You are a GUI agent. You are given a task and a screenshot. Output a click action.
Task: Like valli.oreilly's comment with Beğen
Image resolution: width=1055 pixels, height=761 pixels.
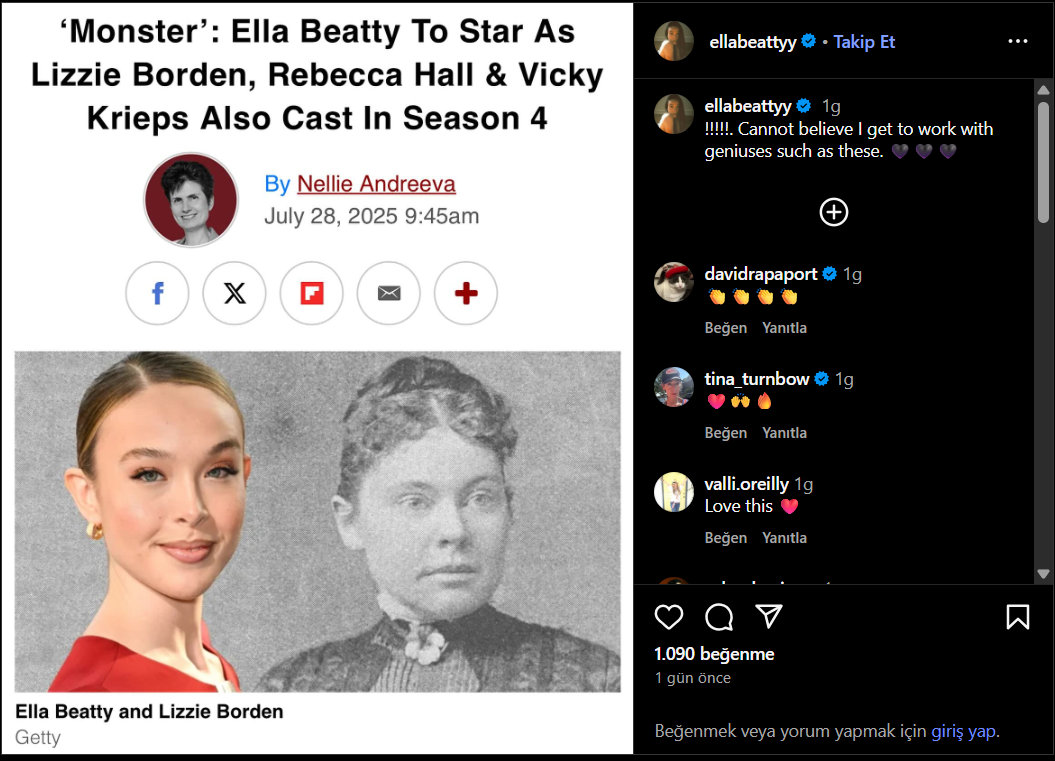click(725, 538)
